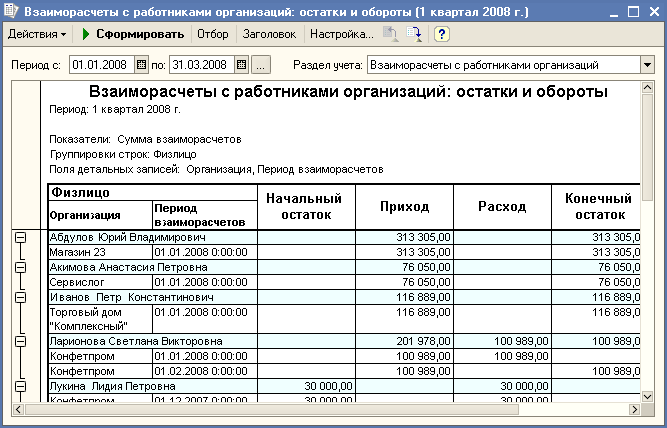The width and height of the screenshot is (667, 428).
Task: Collapse the Ларионова Светлана Викторовна group
Action: [19, 341]
